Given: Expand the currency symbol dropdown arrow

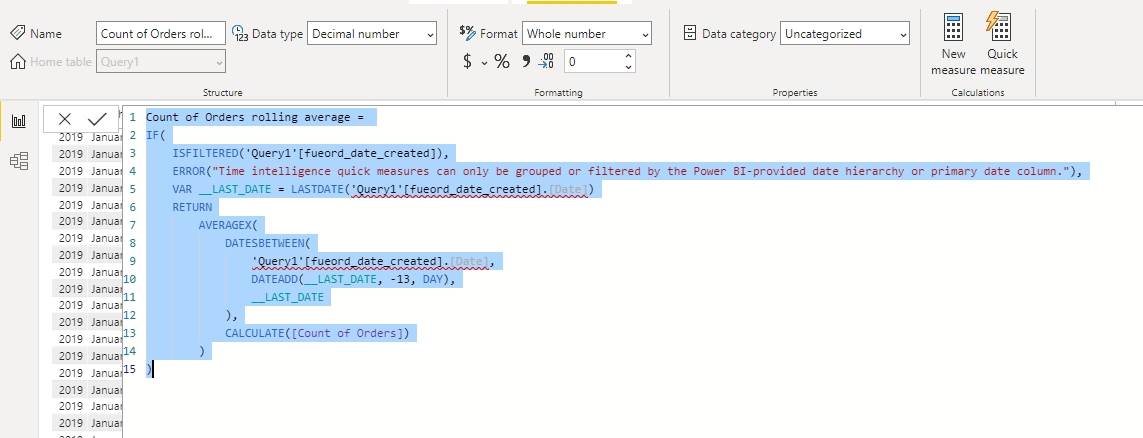Looking at the screenshot, I should 484,63.
